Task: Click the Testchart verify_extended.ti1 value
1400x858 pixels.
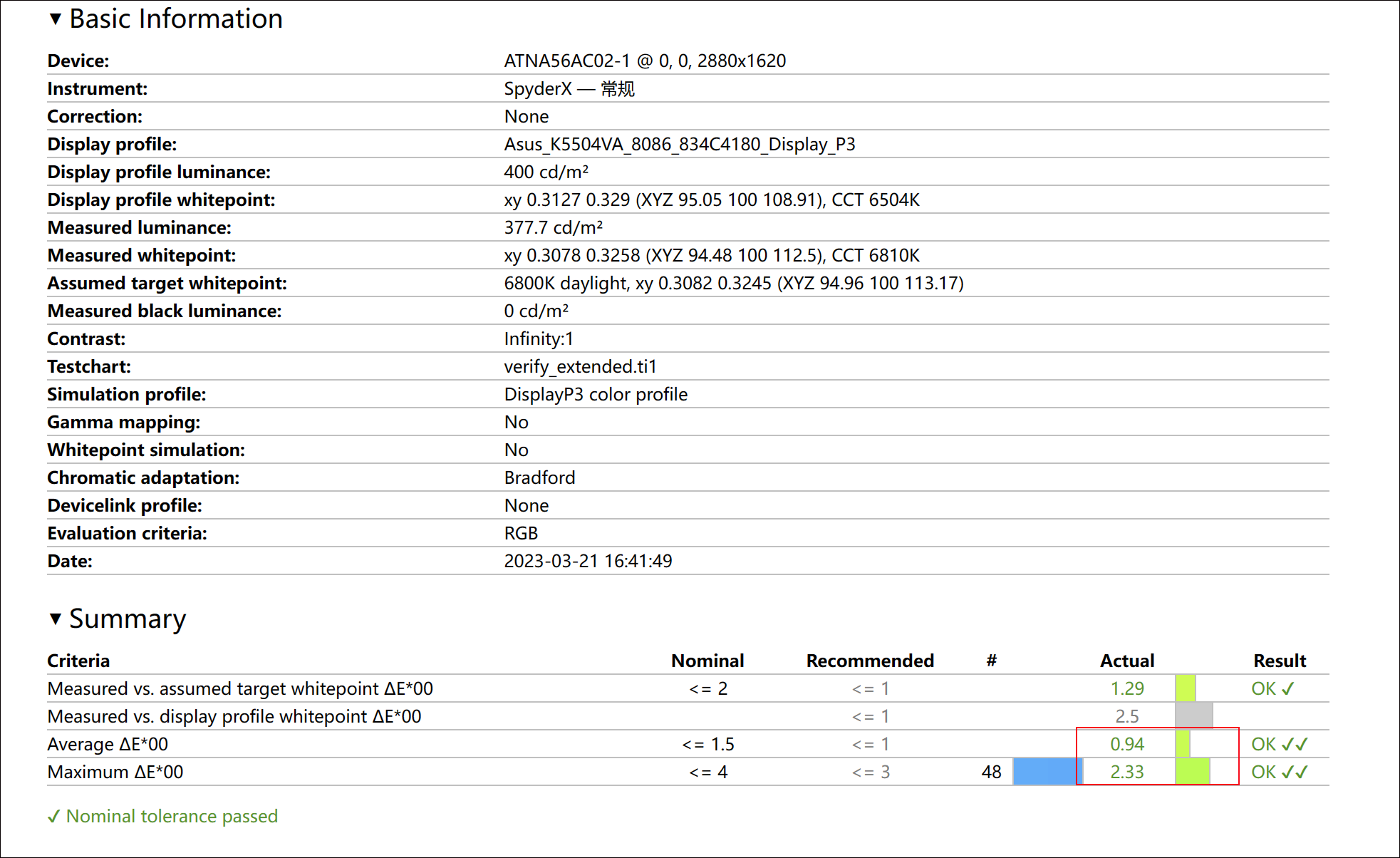Action: (x=580, y=366)
